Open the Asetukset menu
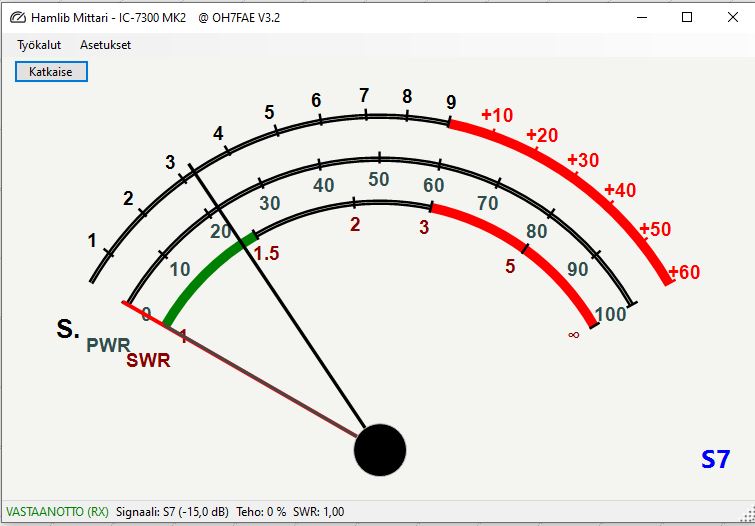Viewport: 755px width, 526px height. pos(105,45)
